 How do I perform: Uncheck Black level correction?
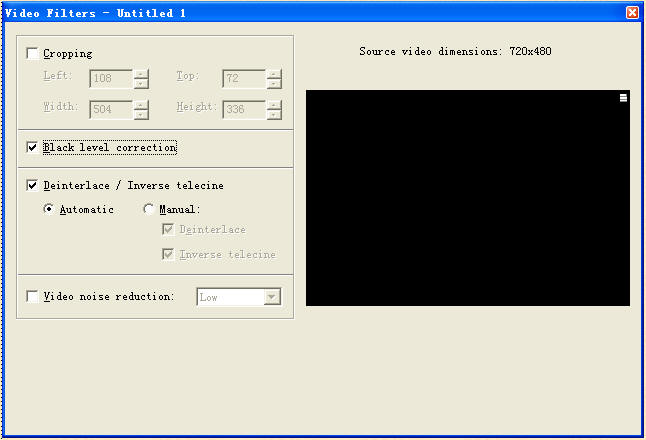point(32,147)
